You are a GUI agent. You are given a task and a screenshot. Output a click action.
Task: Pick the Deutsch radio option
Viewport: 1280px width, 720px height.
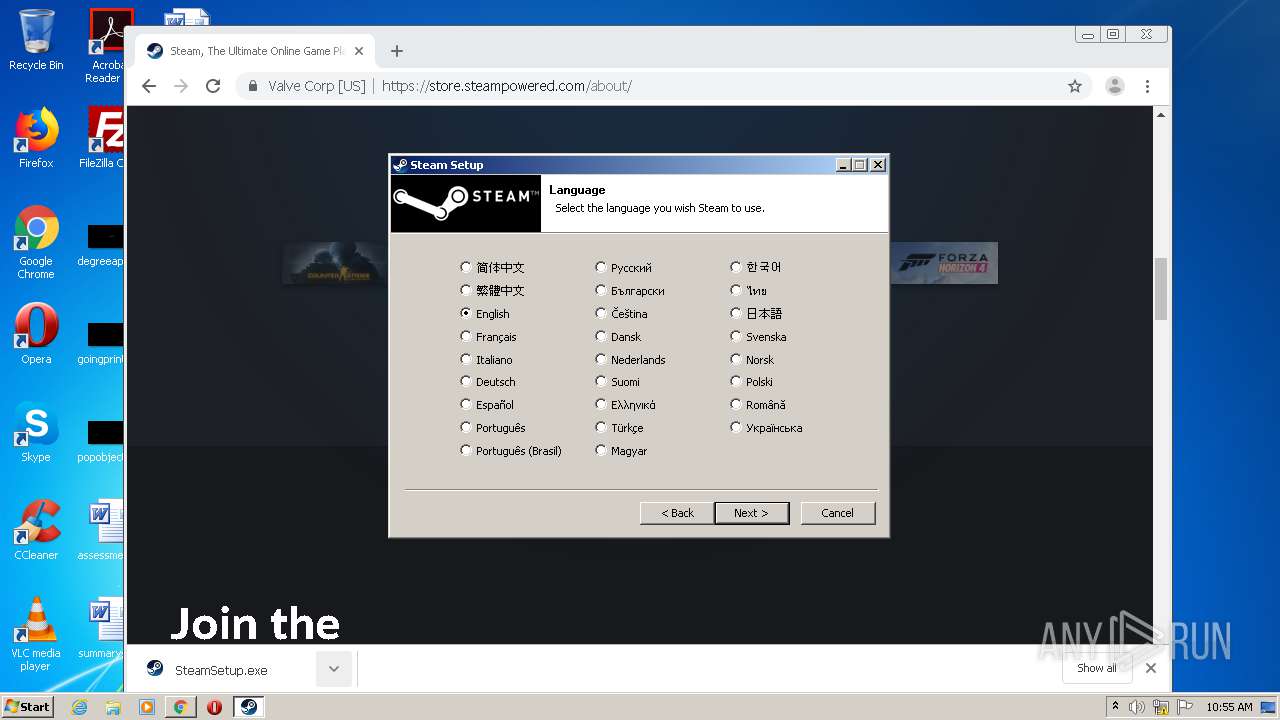coord(466,381)
